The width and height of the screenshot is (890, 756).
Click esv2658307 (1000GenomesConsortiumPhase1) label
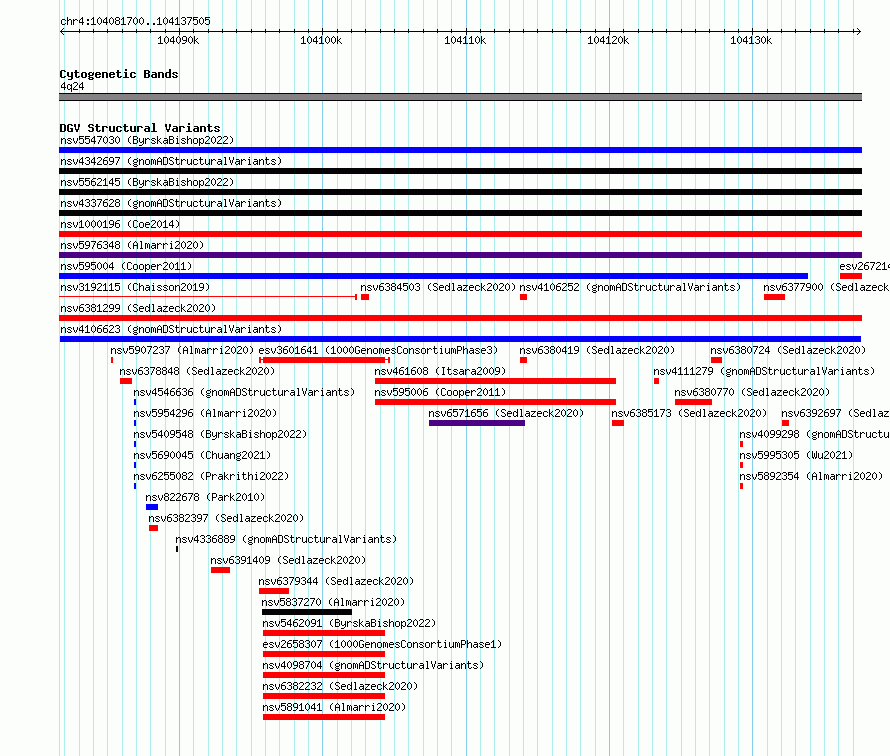coord(382,644)
